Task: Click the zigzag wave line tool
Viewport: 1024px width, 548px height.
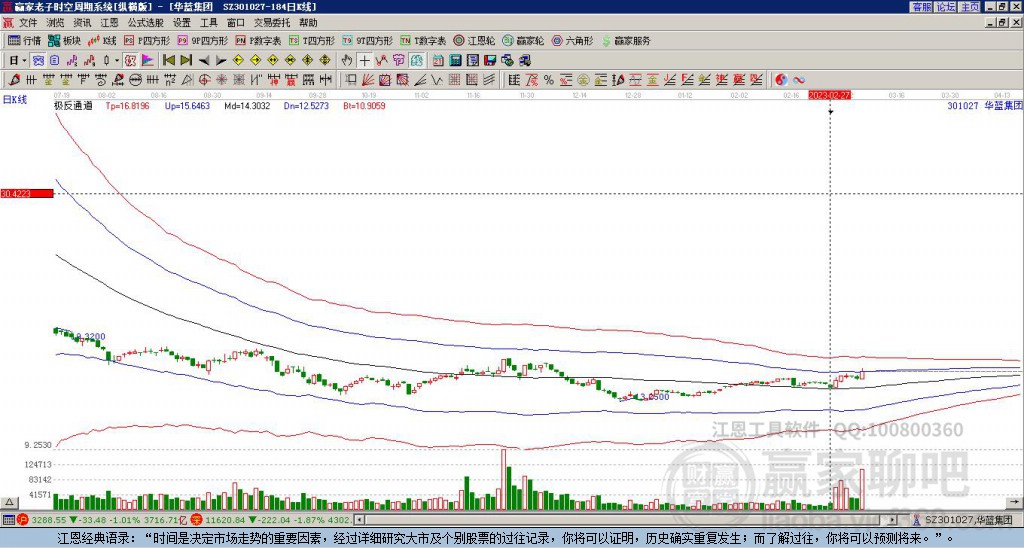Action: tap(435, 80)
